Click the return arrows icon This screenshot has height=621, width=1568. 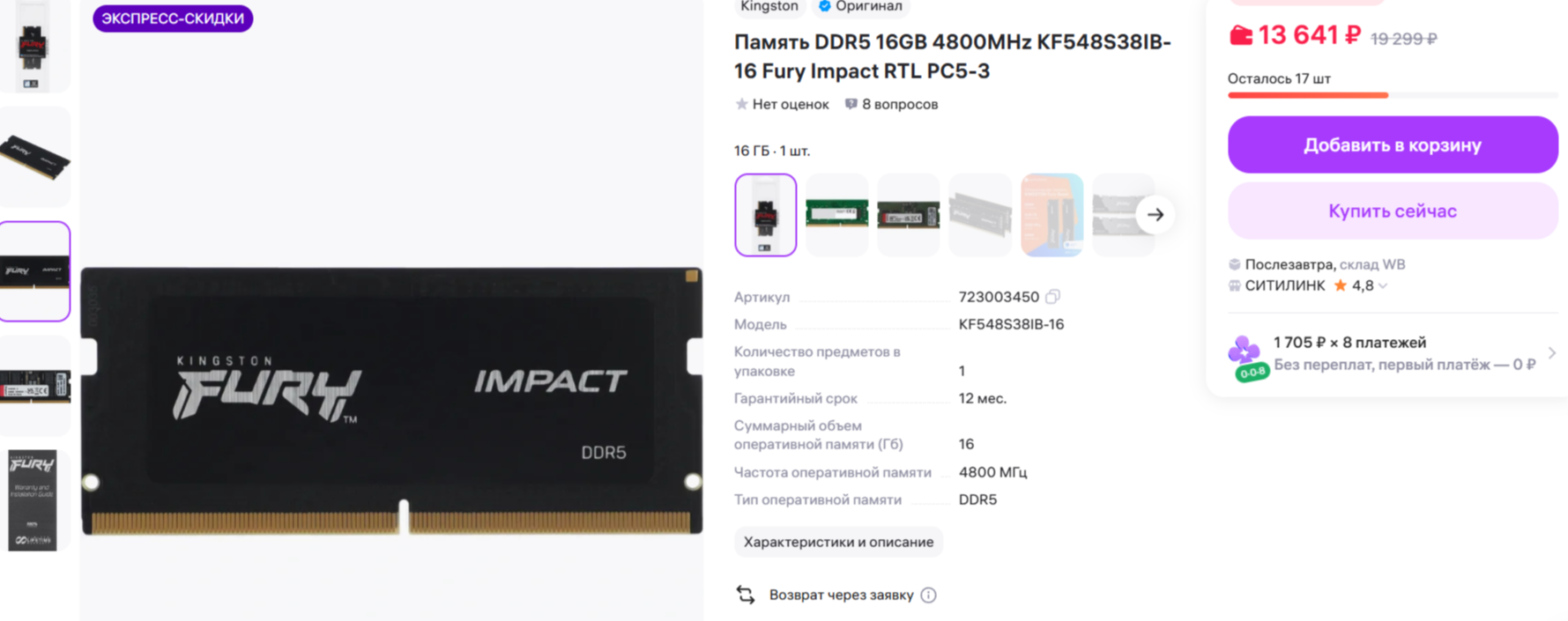pos(746,595)
